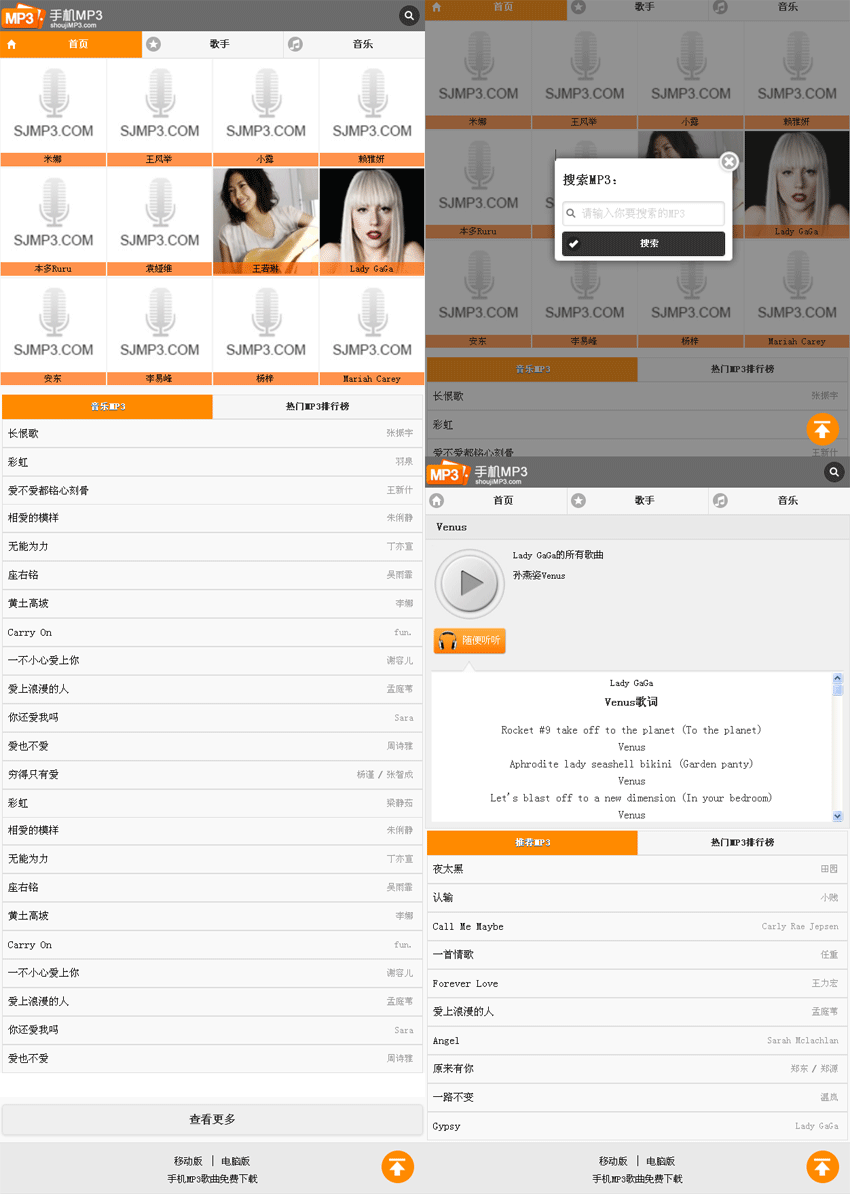Click the 手机MP3 logo on the Venus page
Viewport: 850px width, 1194px height.
(478, 473)
